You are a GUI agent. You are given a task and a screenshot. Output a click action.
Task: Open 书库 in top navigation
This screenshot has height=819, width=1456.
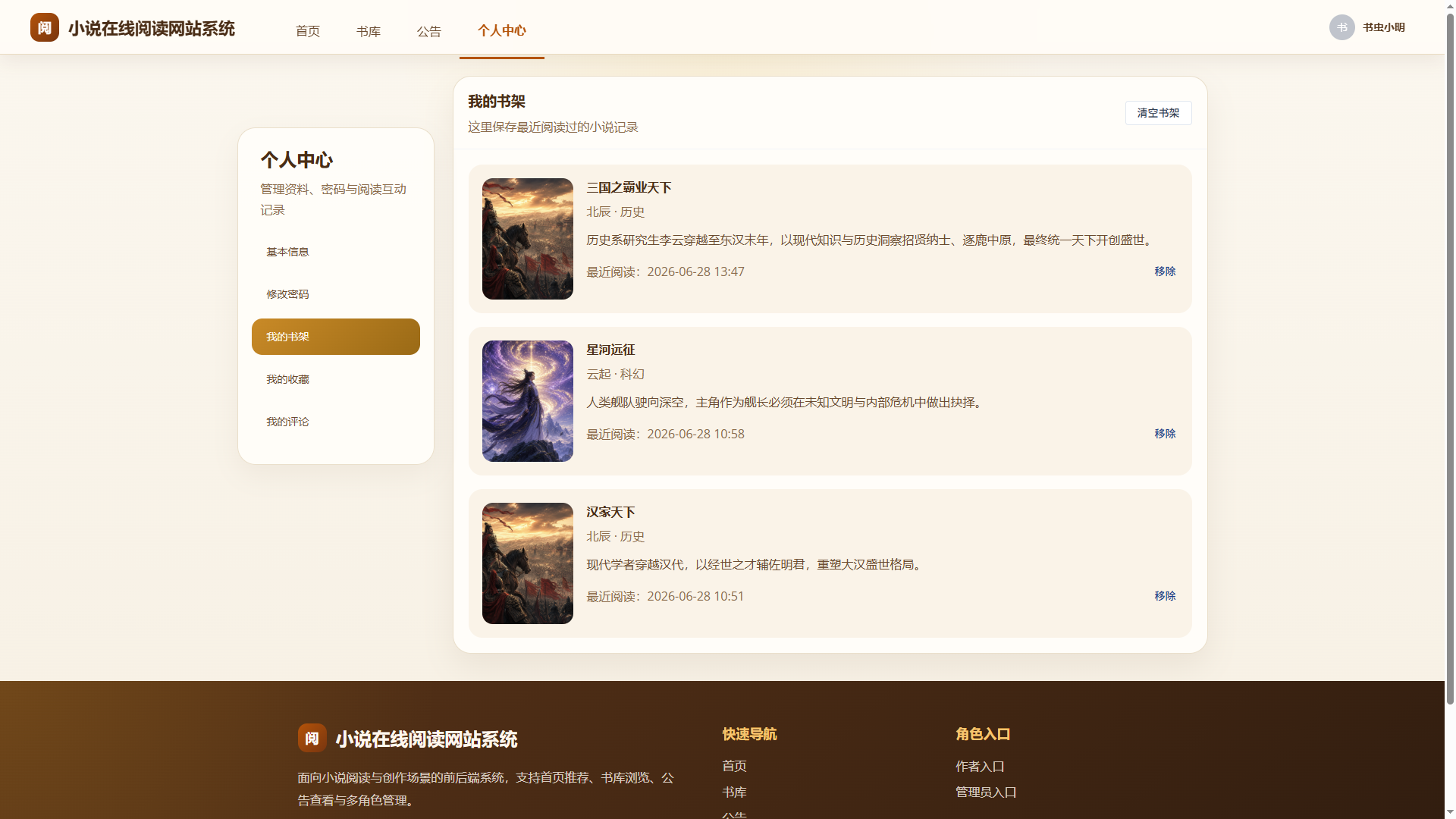coord(368,31)
